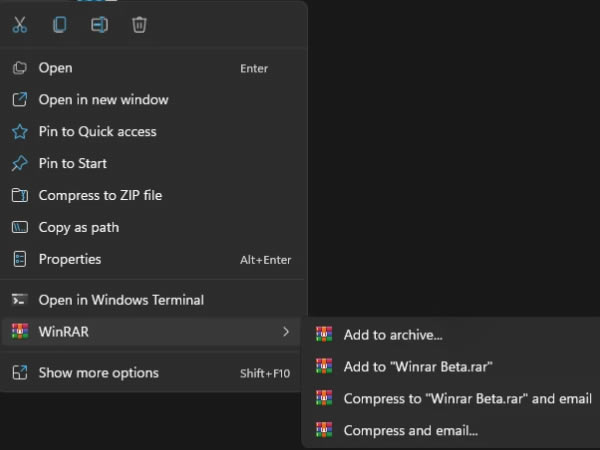The image size is (600, 450).
Task: Select Compress and email... option
Action: point(452,430)
